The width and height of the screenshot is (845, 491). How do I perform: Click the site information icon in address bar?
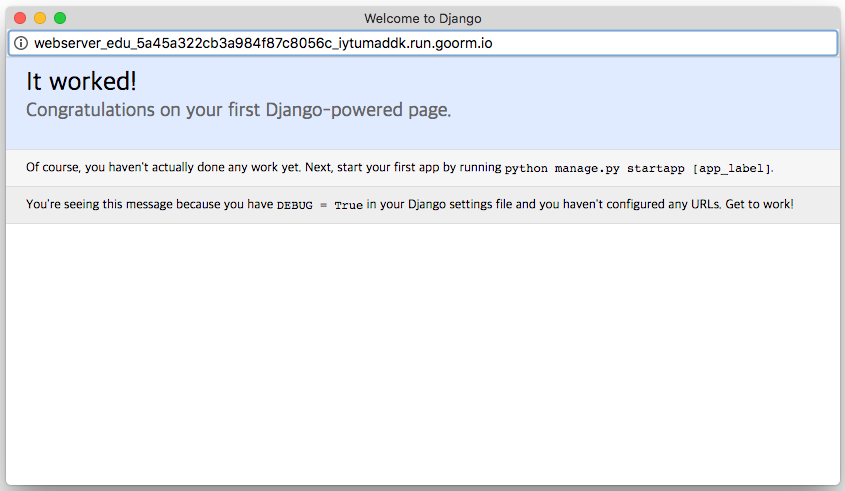(x=21, y=44)
